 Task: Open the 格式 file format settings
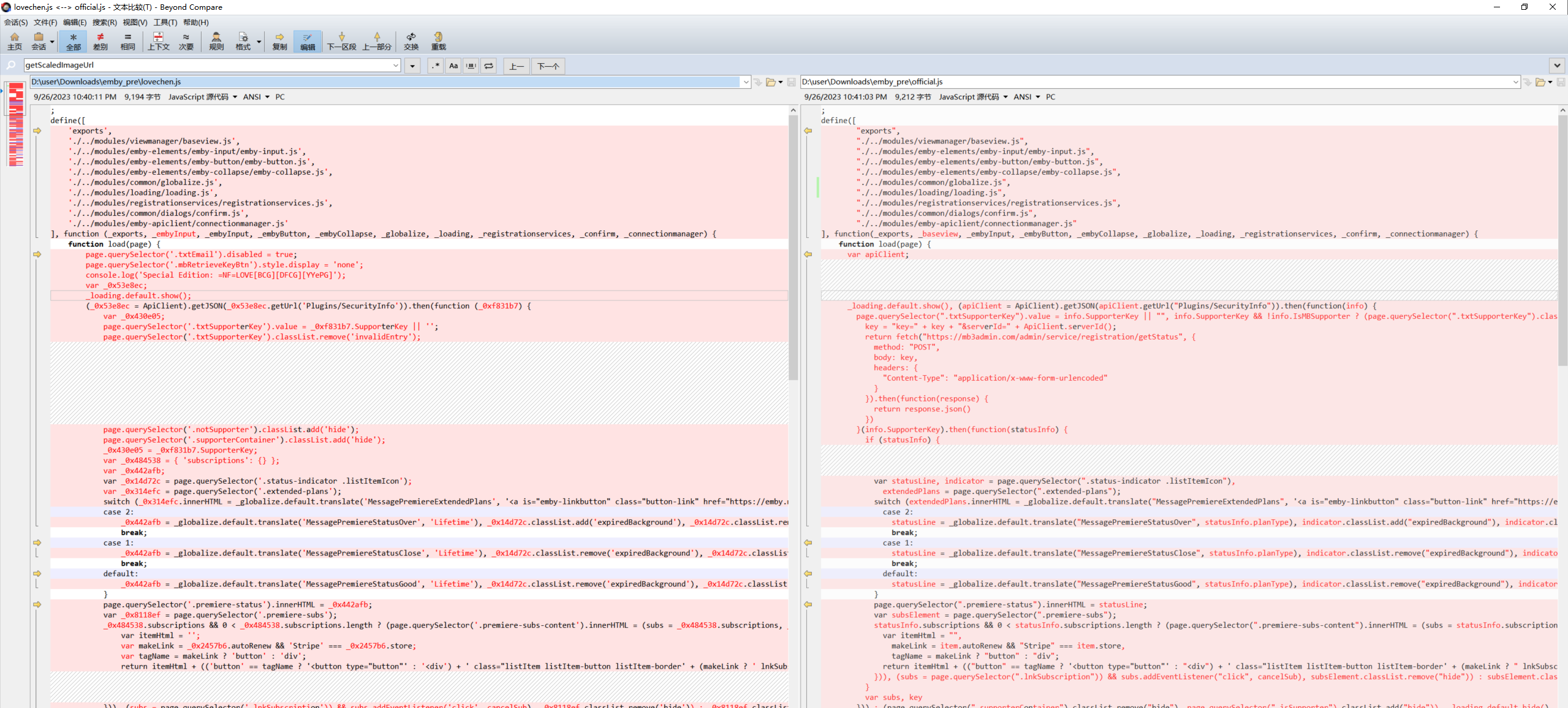(x=243, y=41)
